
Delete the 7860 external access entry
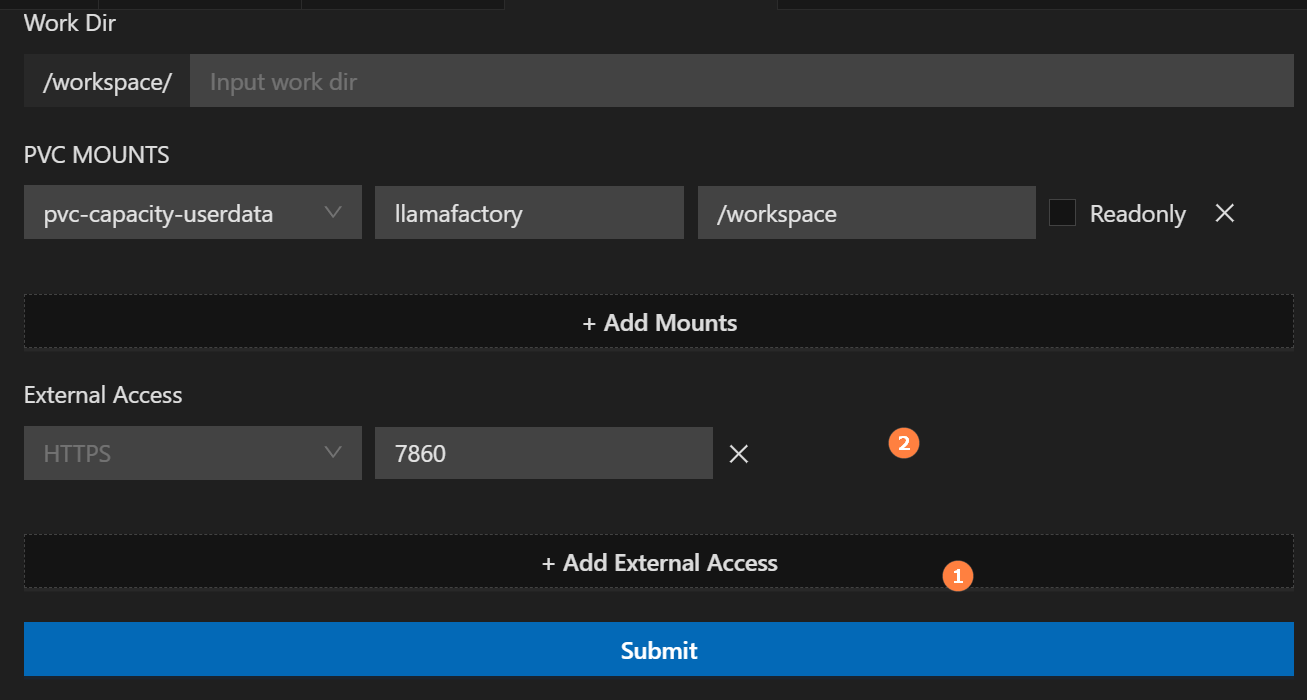pyautogui.click(x=738, y=454)
